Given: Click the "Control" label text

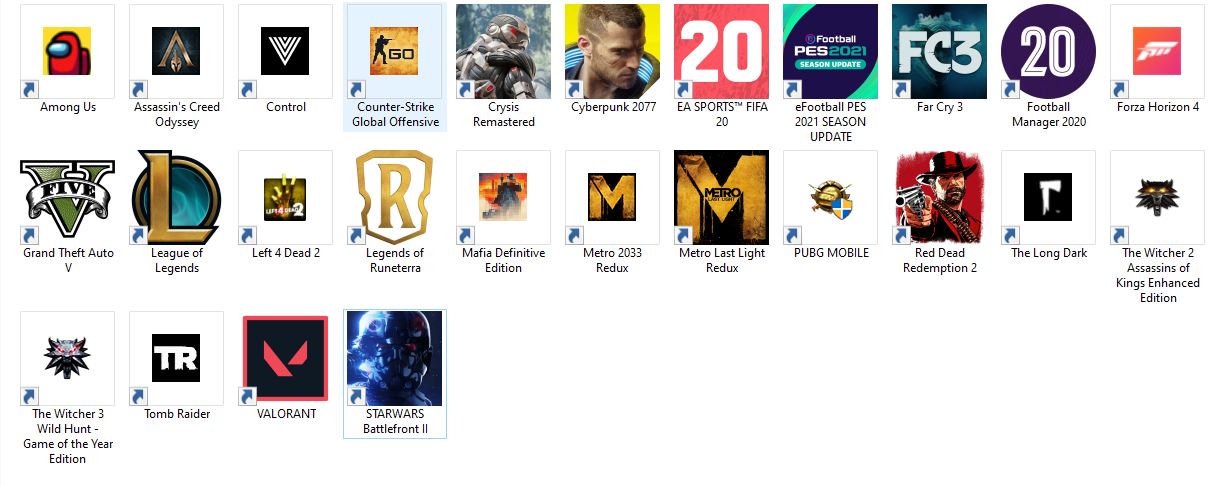Looking at the screenshot, I should tap(286, 107).
